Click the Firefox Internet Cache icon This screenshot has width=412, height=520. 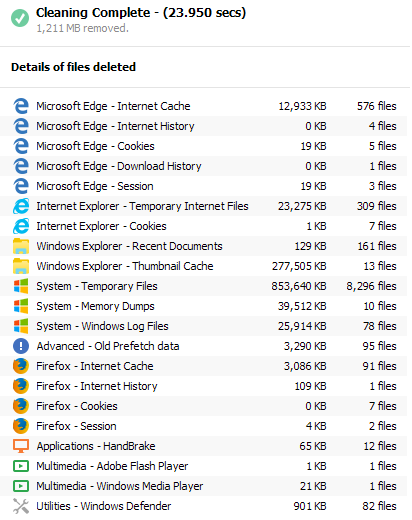21,366
